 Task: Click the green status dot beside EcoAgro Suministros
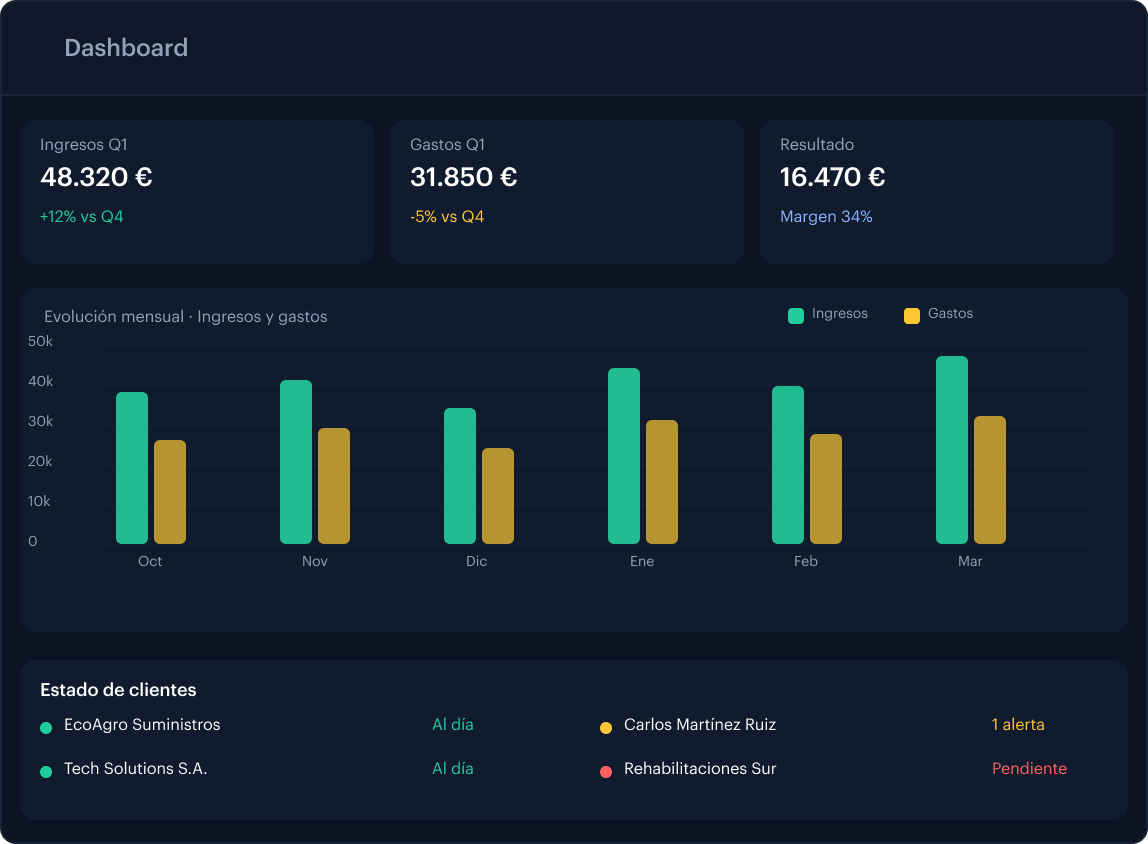tap(46, 728)
